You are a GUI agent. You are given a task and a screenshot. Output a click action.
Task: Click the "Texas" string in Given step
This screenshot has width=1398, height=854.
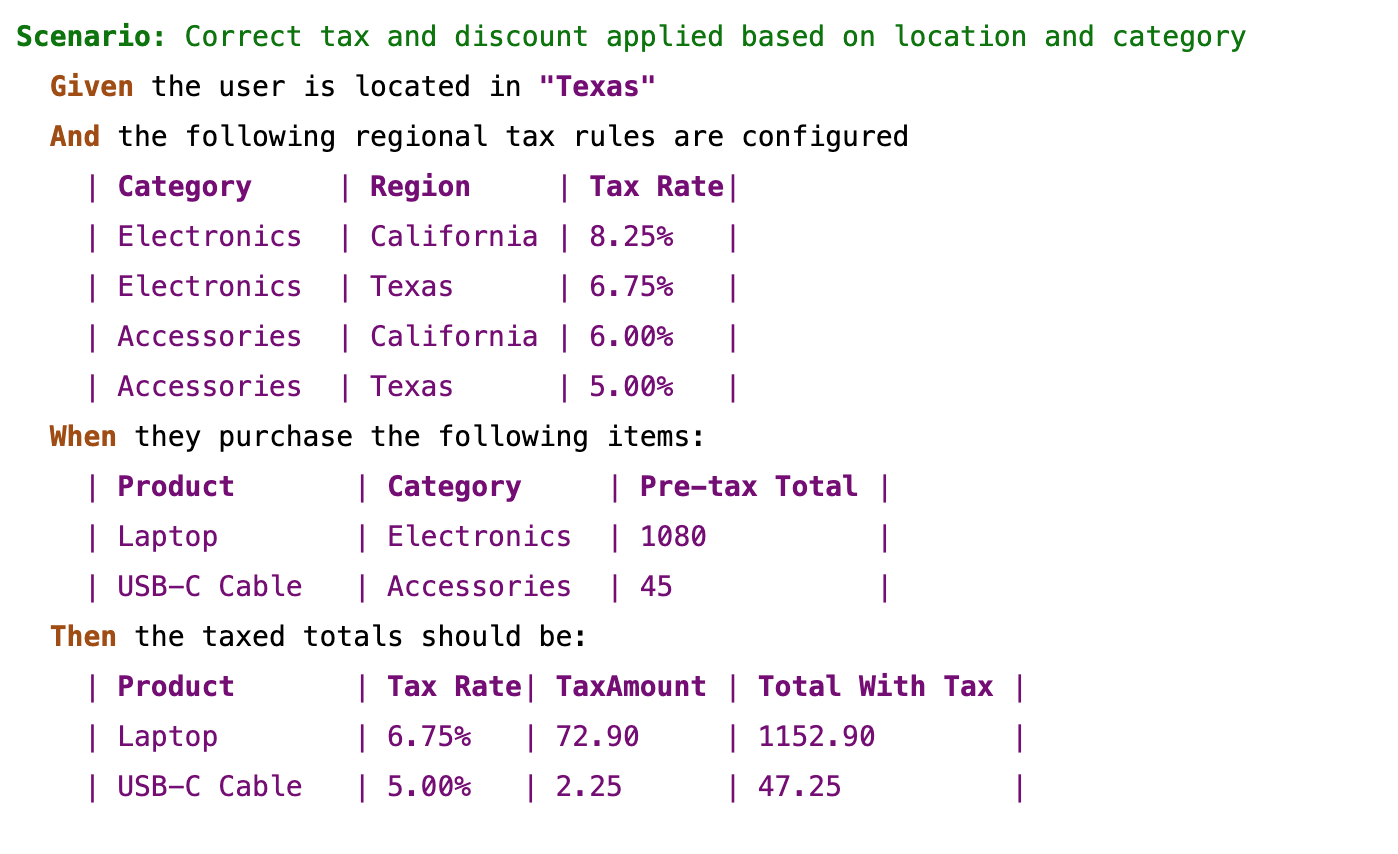pyautogui.click(x=597, y=87)
